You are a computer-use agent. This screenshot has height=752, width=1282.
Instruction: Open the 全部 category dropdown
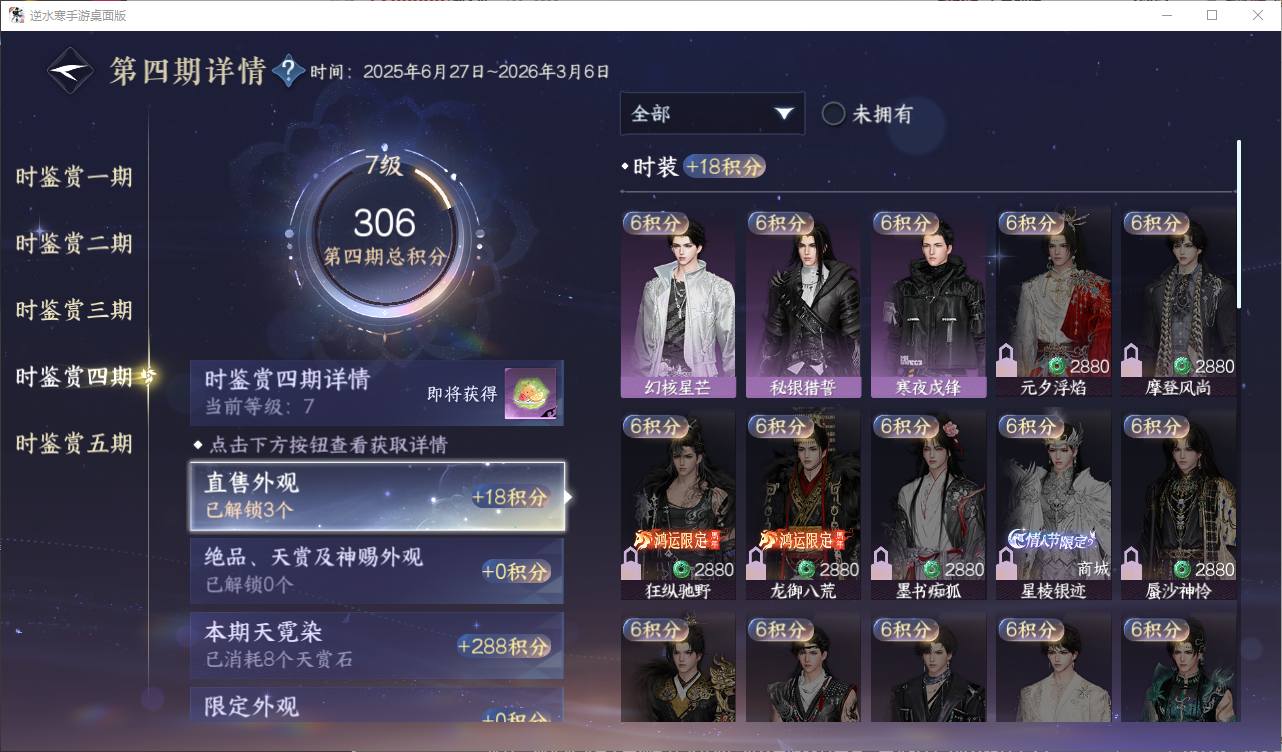point(712,113)
